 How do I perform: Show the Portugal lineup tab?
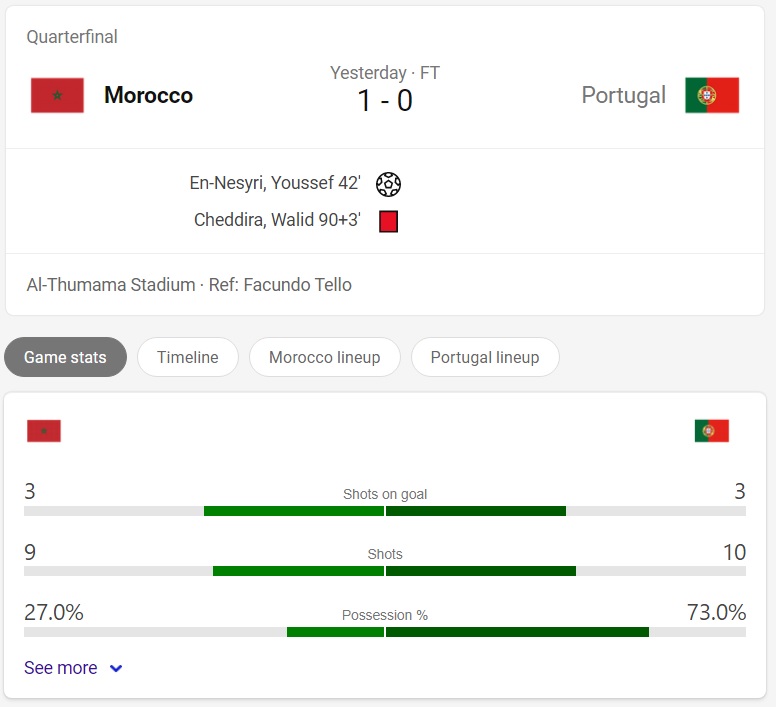pos(485,357)
